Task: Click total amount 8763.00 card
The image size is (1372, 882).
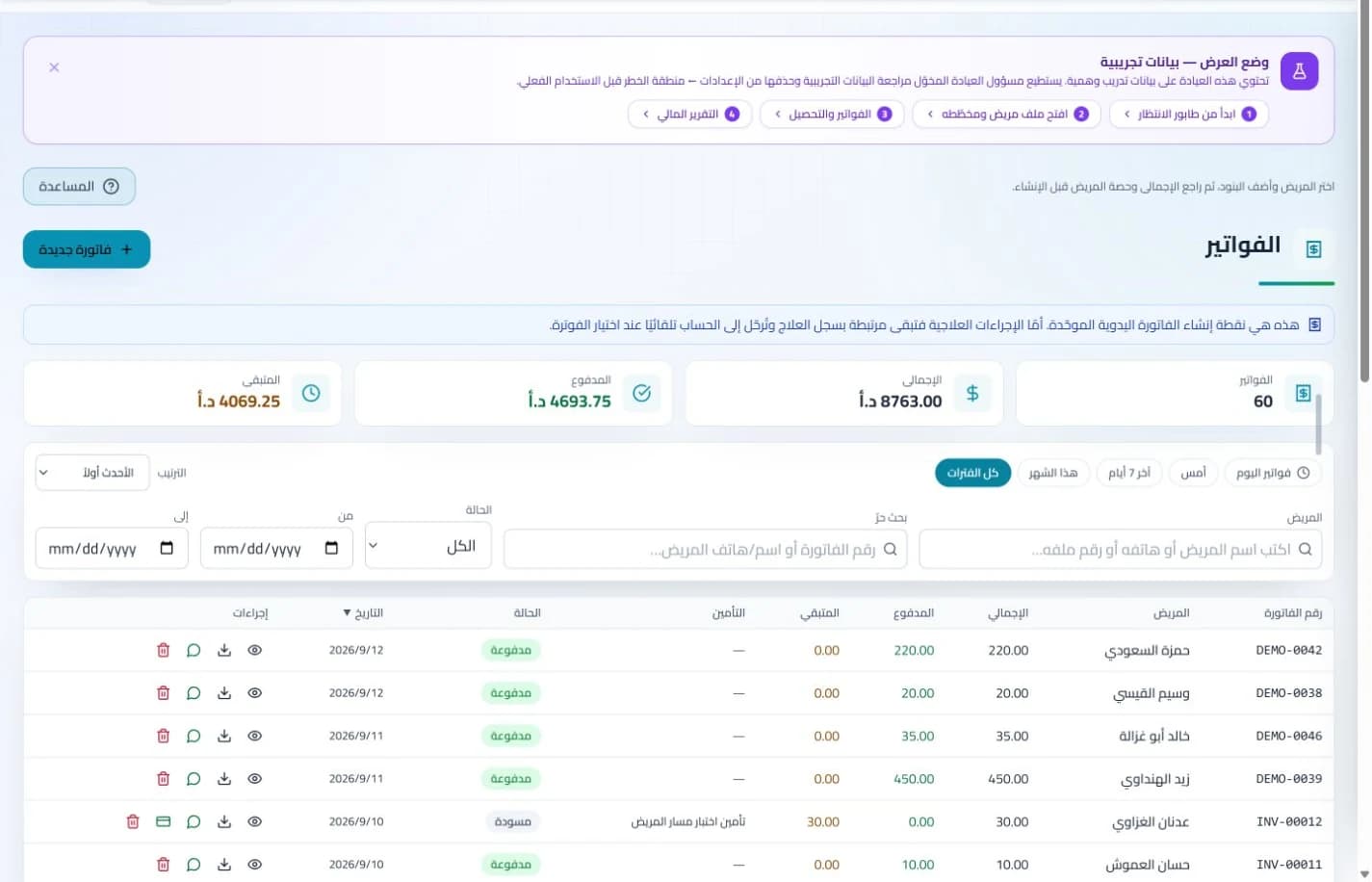Action: pyautogui.click(x=844, y=393)
